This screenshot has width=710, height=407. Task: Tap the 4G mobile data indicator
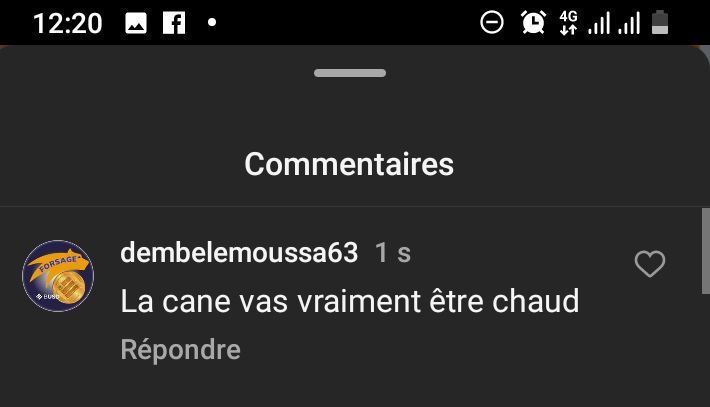tap(568, 23)
